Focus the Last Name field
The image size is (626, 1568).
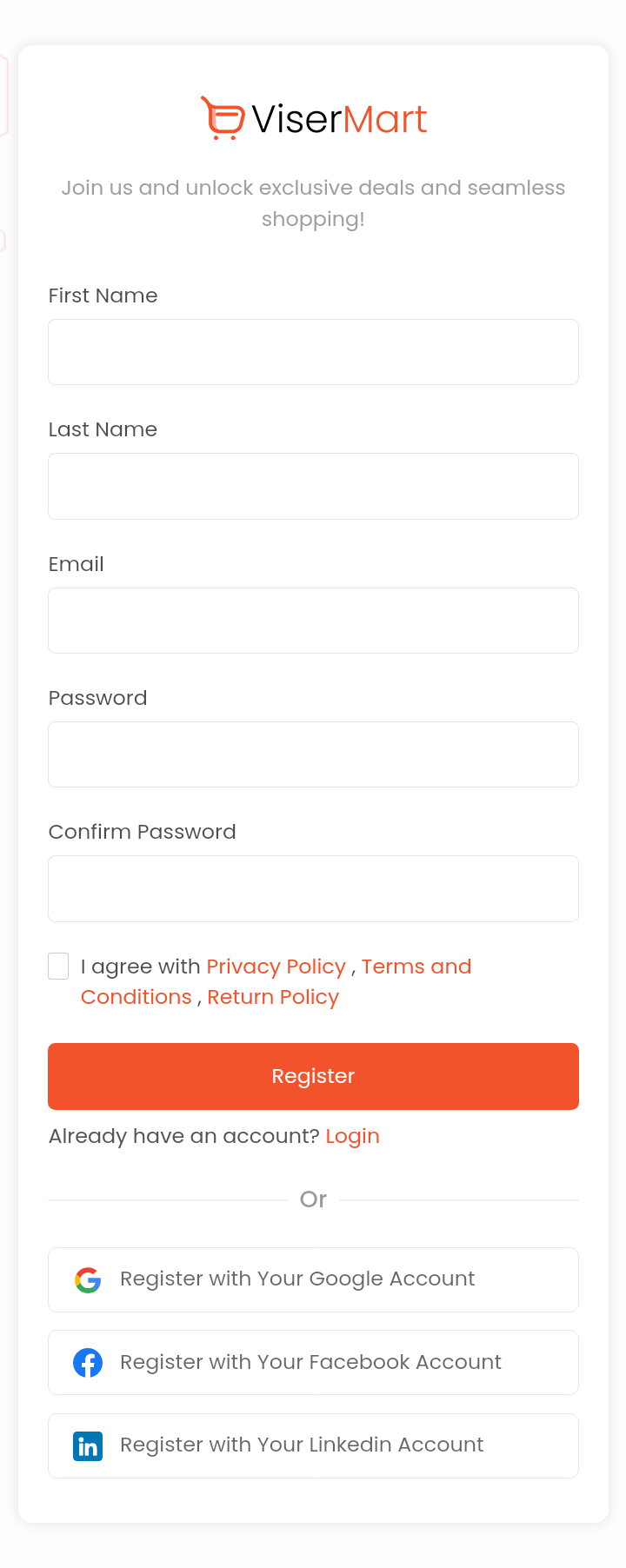tap(313, 486)
